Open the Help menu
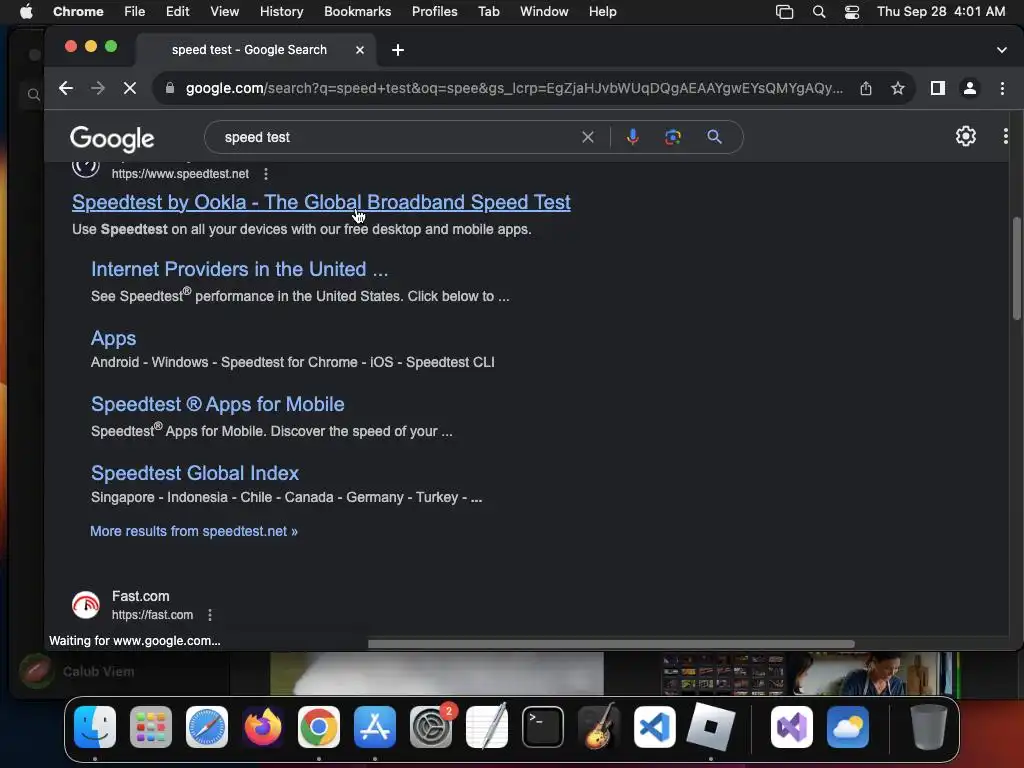 (x=602, y=11)
